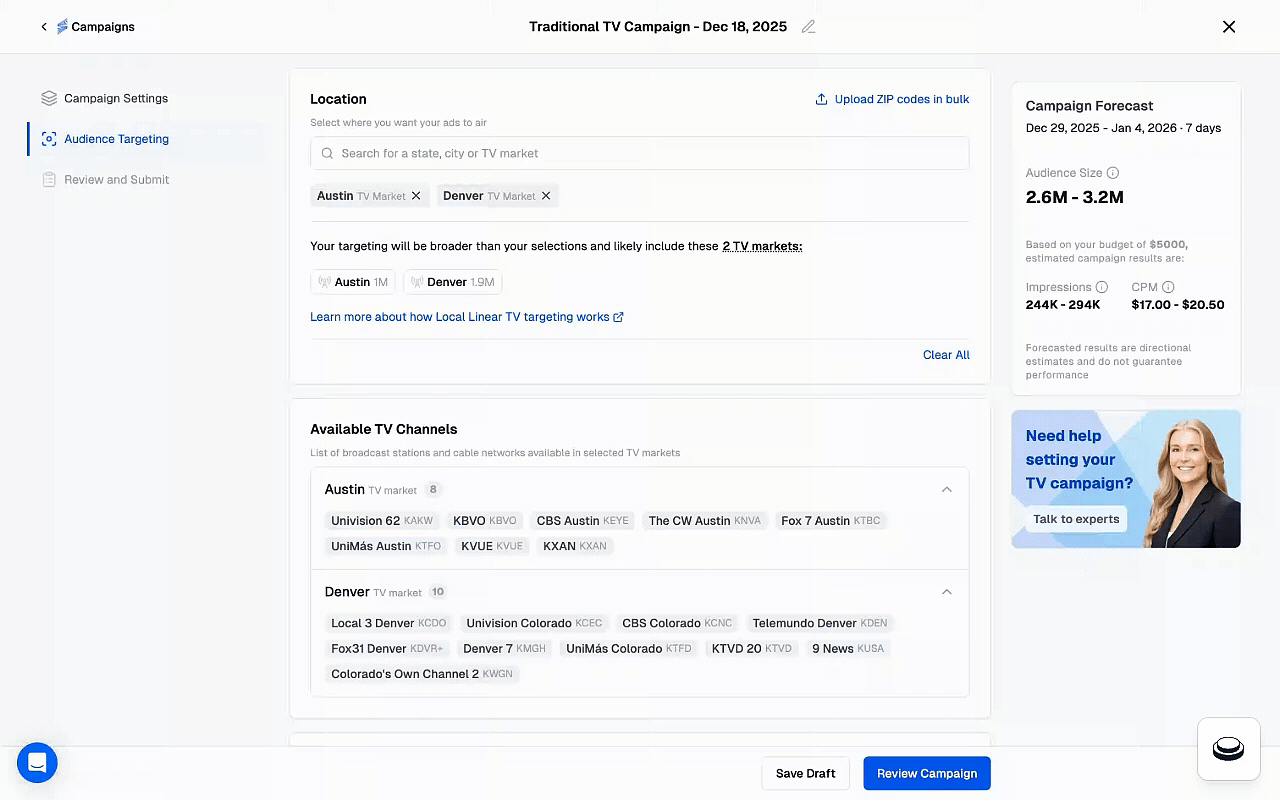This screenshot has height=800, width=1280.
Task: Click Colorado's Own Channel 2 KWGN chip
Action: click(422, 674)
